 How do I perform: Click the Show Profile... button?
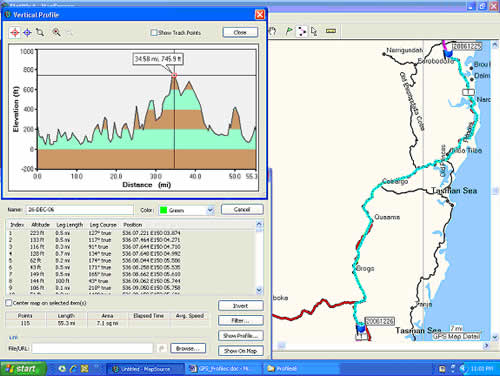click(240, 336)
